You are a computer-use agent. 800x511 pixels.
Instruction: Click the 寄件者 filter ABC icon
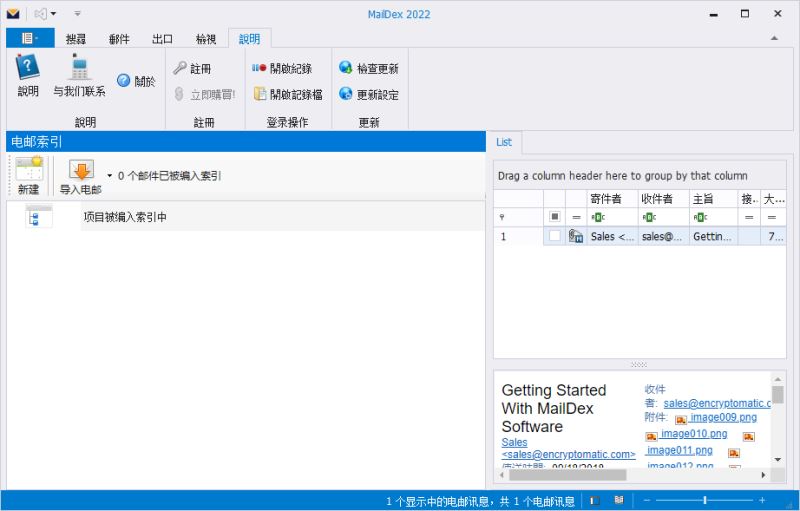[x=598, y=217]
